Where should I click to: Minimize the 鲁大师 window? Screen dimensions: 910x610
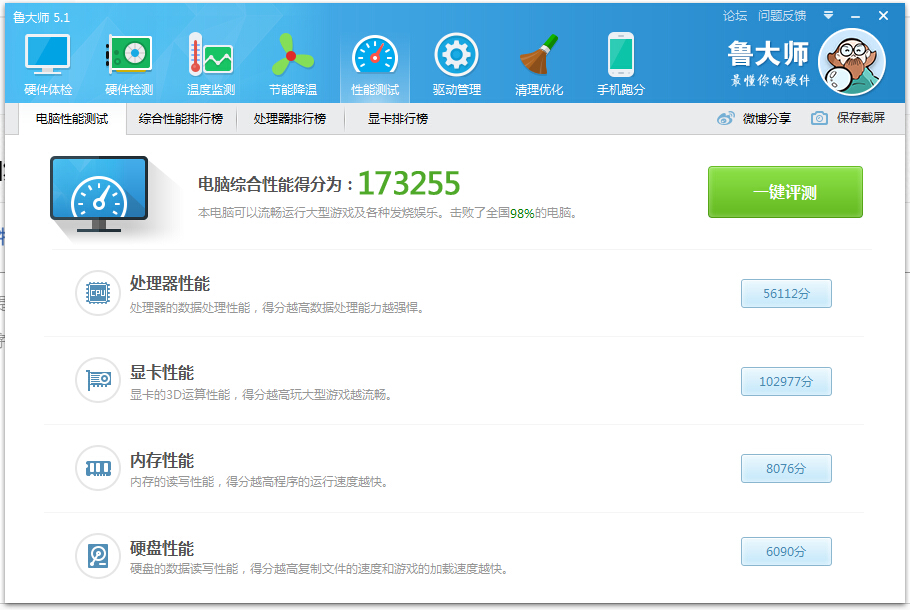pyautogui.click(x=855, y=16)
